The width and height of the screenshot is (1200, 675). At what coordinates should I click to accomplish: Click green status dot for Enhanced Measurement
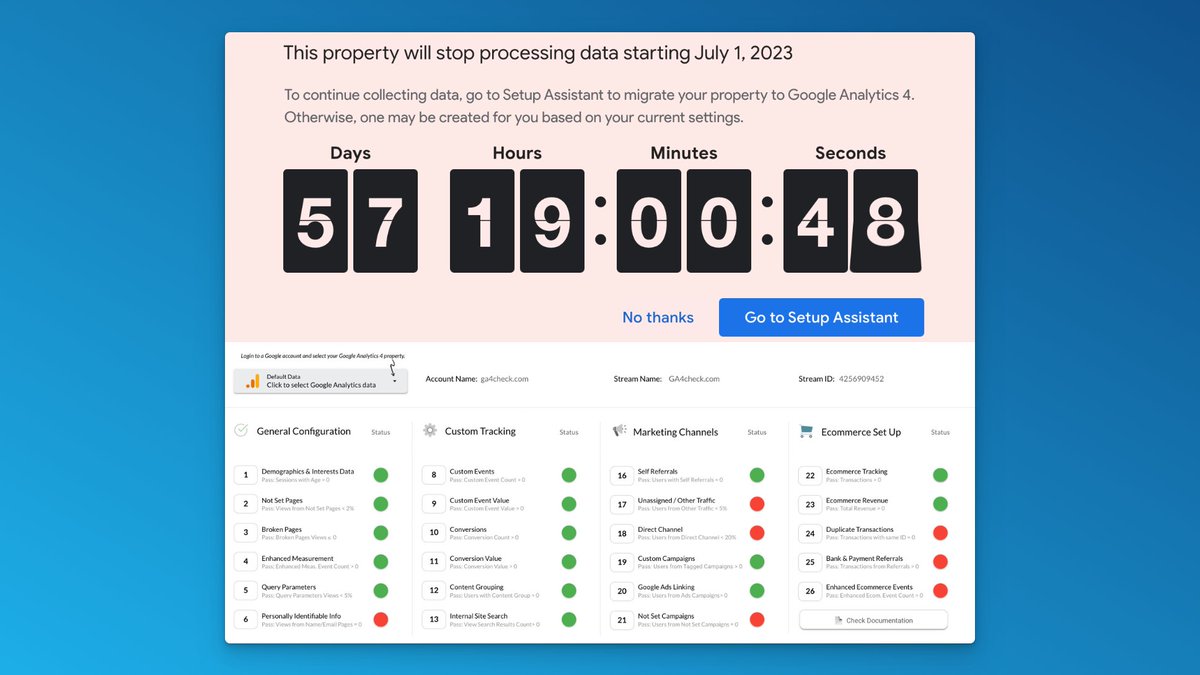coord(381,562)
